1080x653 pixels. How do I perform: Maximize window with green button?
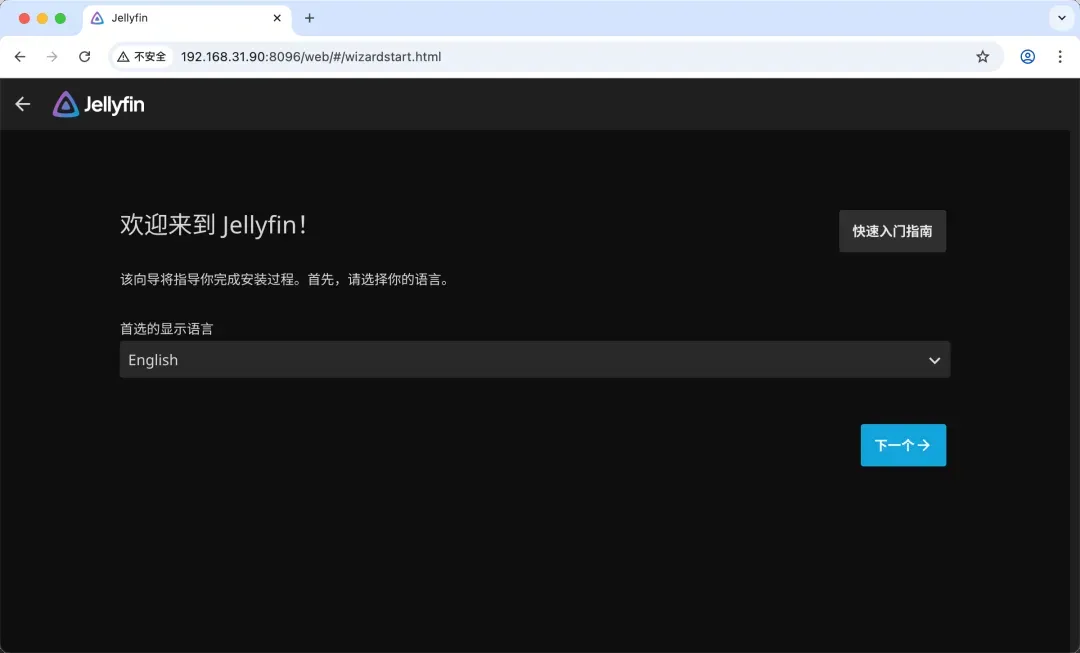point(60,19)
